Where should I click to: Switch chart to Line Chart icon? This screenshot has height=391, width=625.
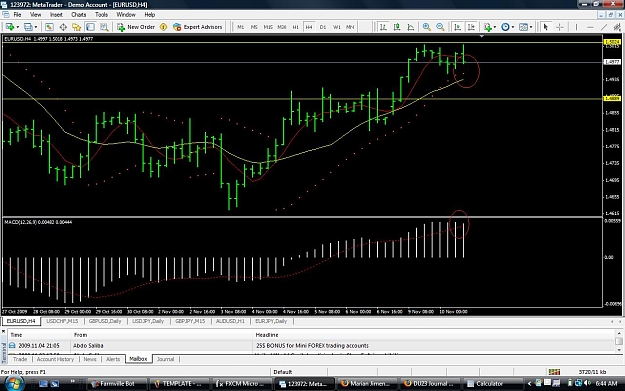click(x=411, y=27)
